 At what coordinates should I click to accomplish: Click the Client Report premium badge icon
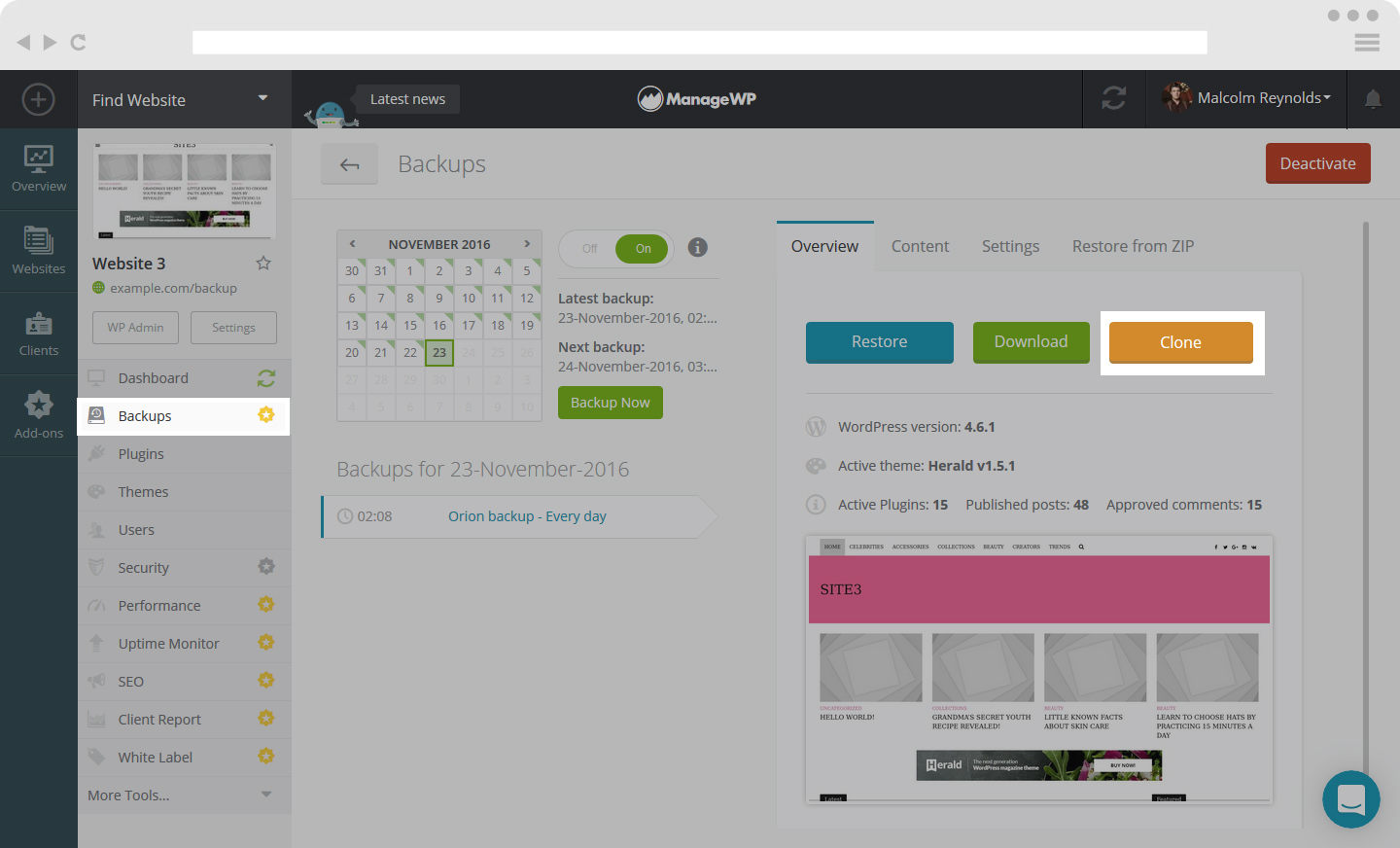pos(266,718)
